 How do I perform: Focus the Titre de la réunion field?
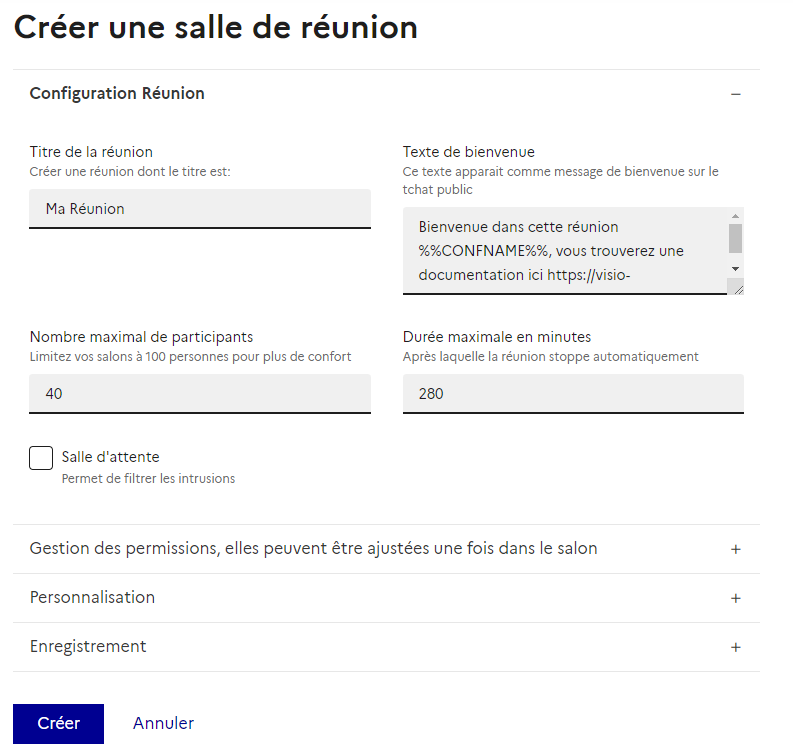pos(200,209)
